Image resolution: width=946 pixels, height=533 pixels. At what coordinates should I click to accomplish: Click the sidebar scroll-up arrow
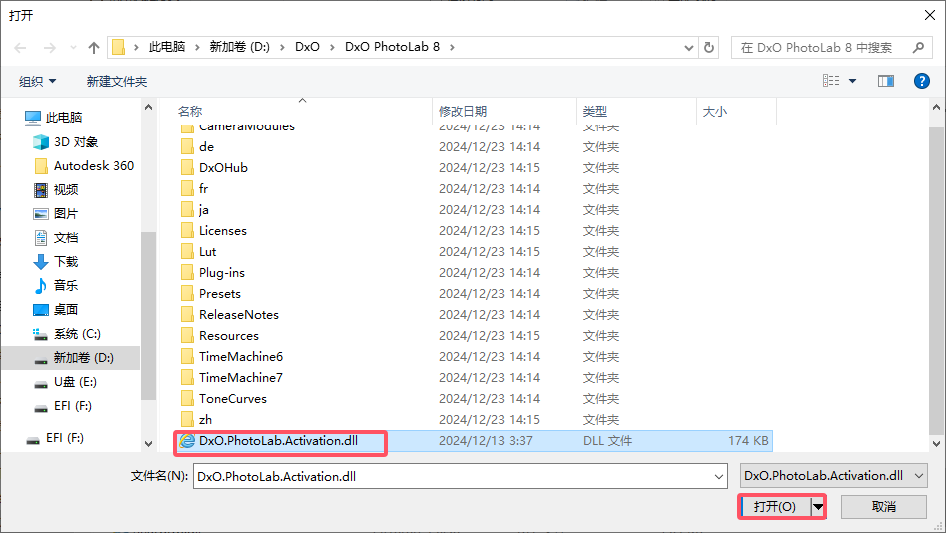[x=148, y=107]
